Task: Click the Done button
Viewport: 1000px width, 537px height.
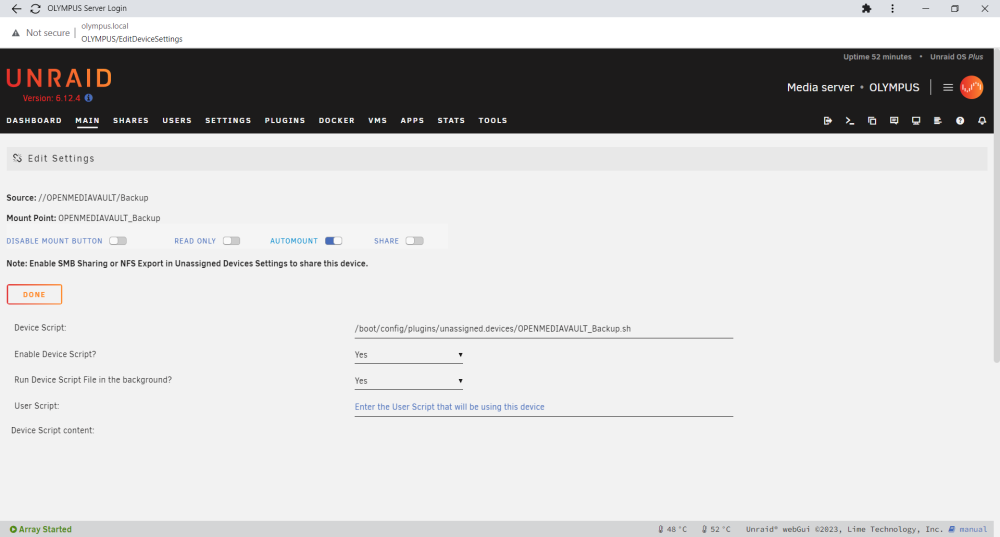Action: (34, 295)
